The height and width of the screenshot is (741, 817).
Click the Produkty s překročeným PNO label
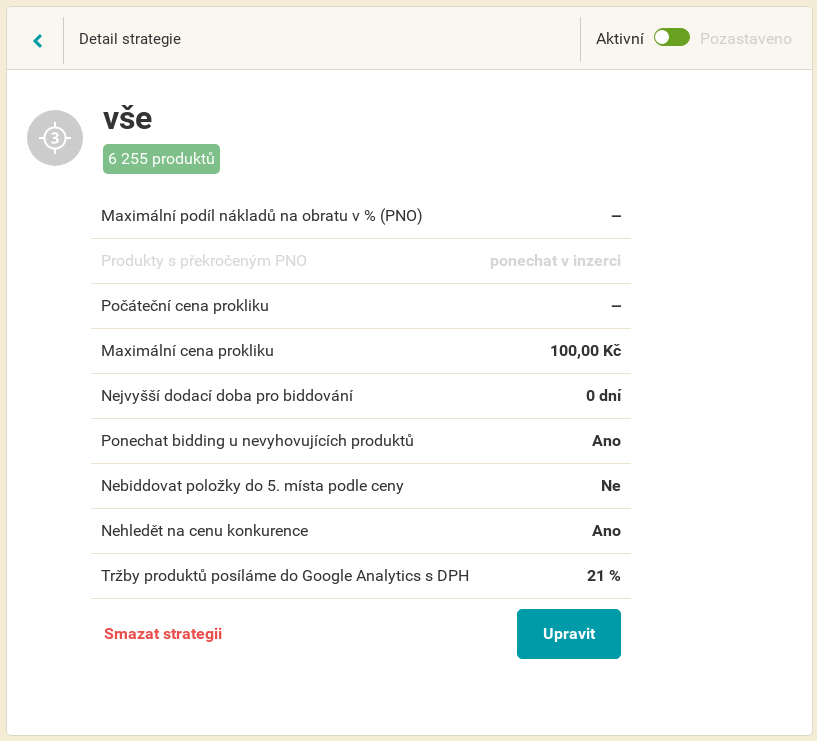click(204, 261)
